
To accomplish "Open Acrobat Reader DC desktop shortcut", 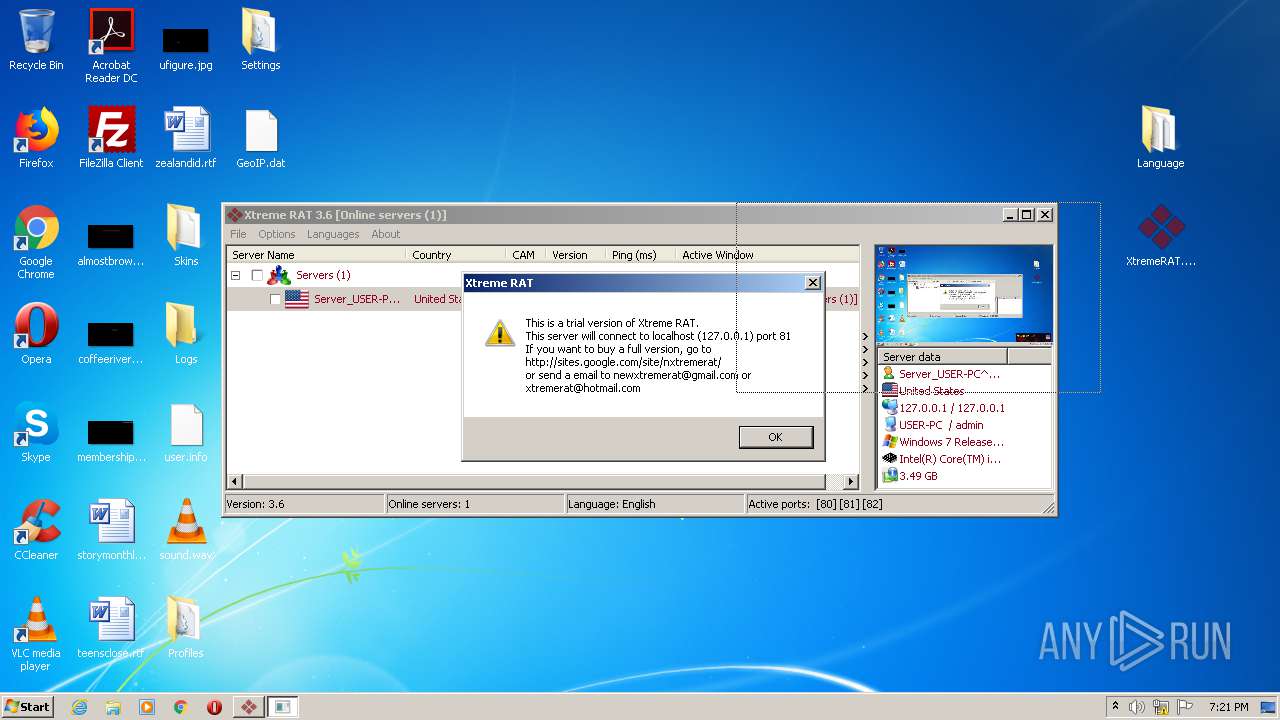I will [x=111, y=46].
